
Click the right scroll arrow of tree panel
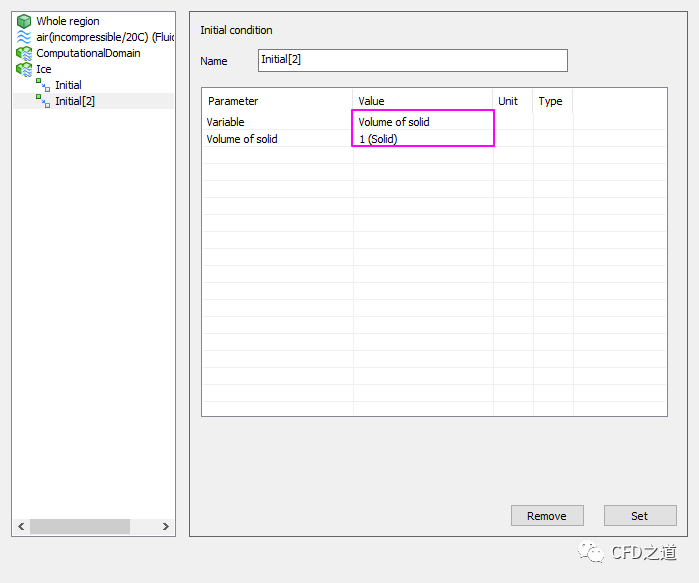click(165, 526)
